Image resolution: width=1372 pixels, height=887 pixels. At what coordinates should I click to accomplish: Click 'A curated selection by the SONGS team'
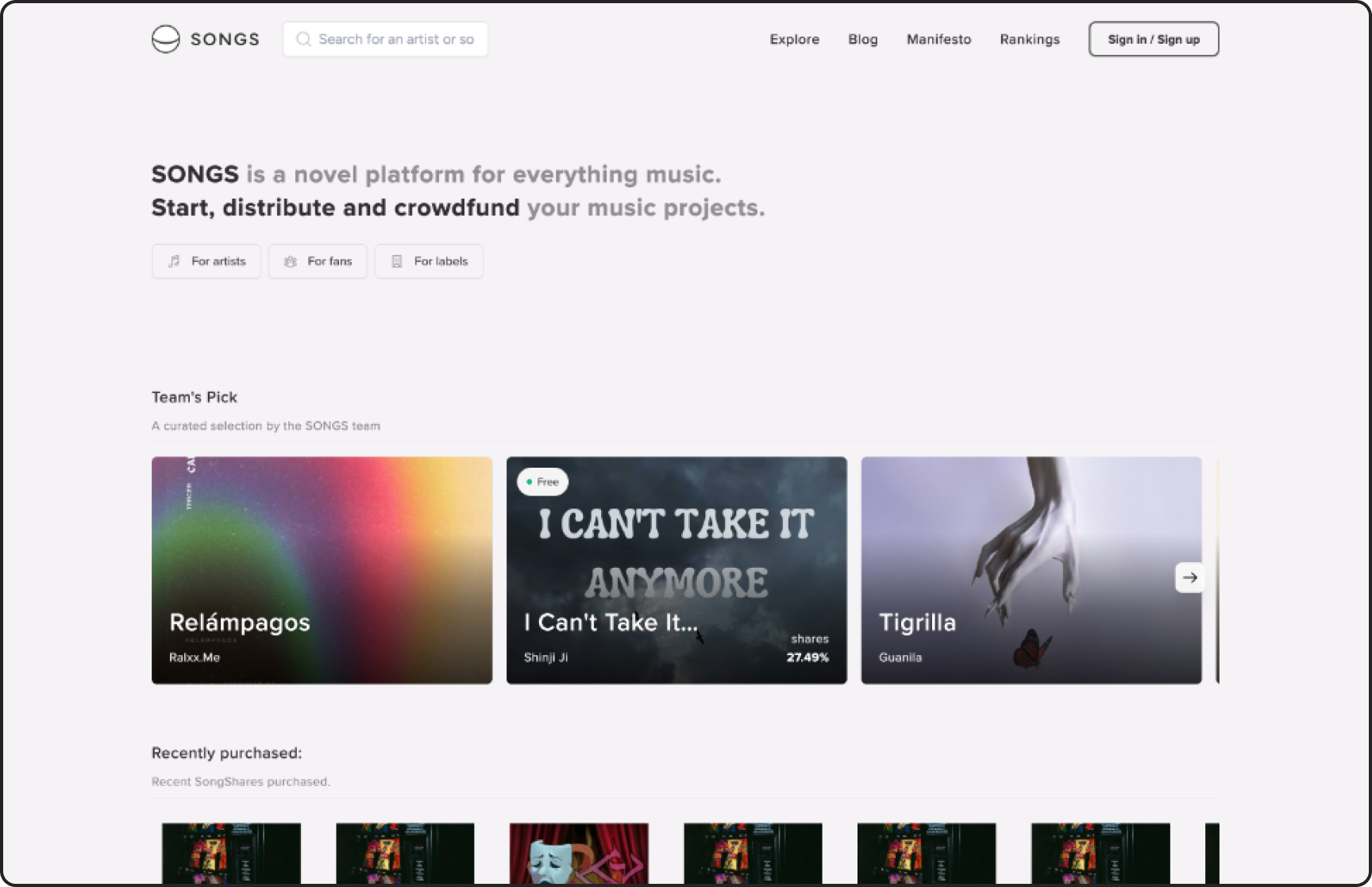pos(266,426)
